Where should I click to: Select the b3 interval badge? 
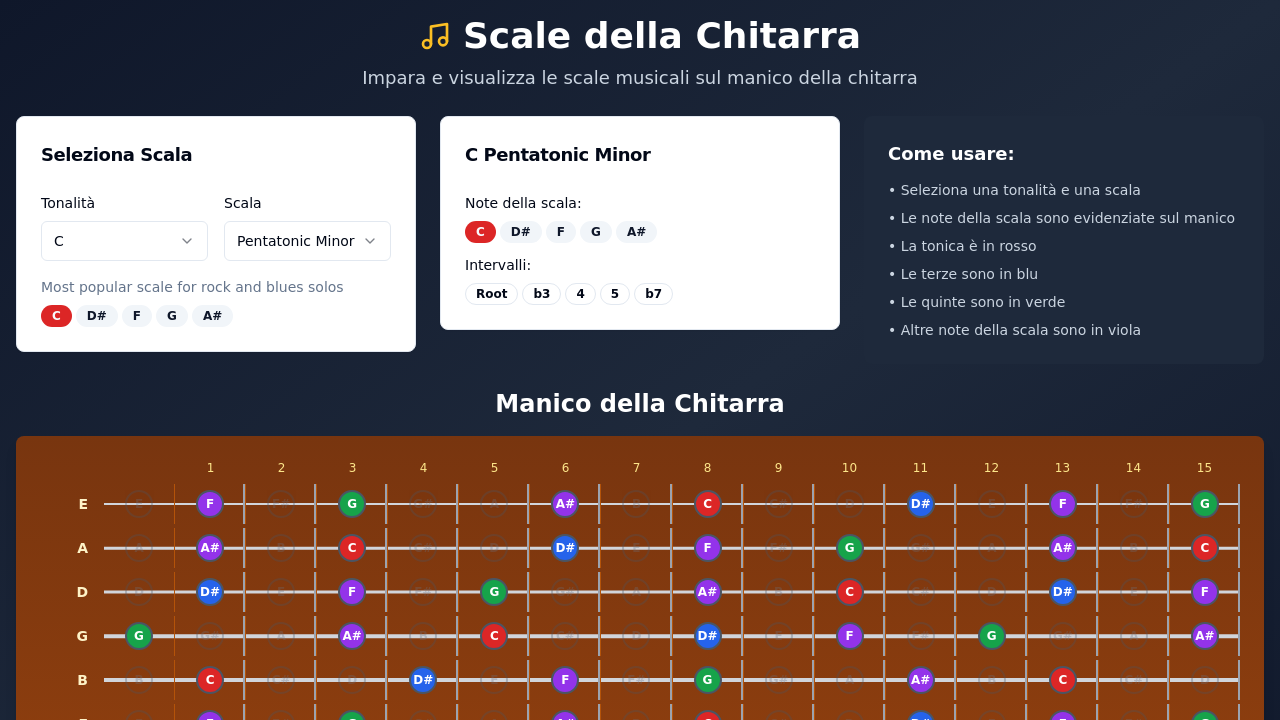pos(541,293)
